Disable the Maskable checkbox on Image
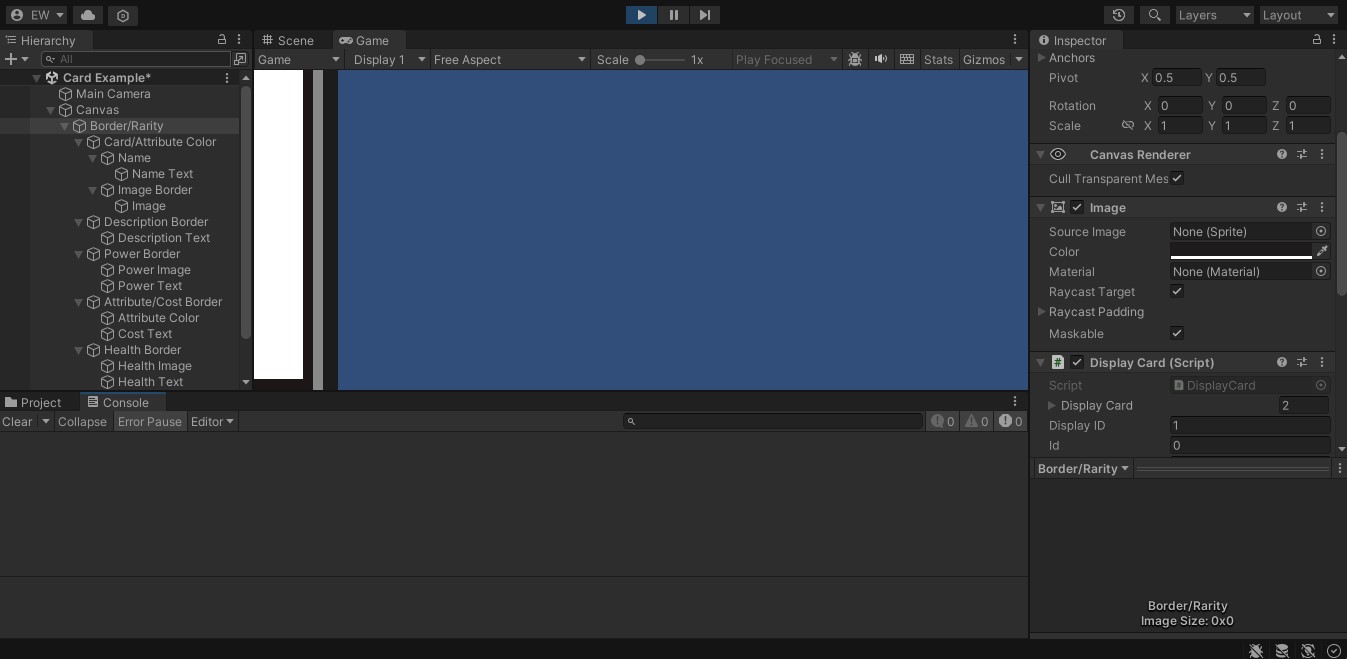 pyautogui.click(x=1177, y=333)
